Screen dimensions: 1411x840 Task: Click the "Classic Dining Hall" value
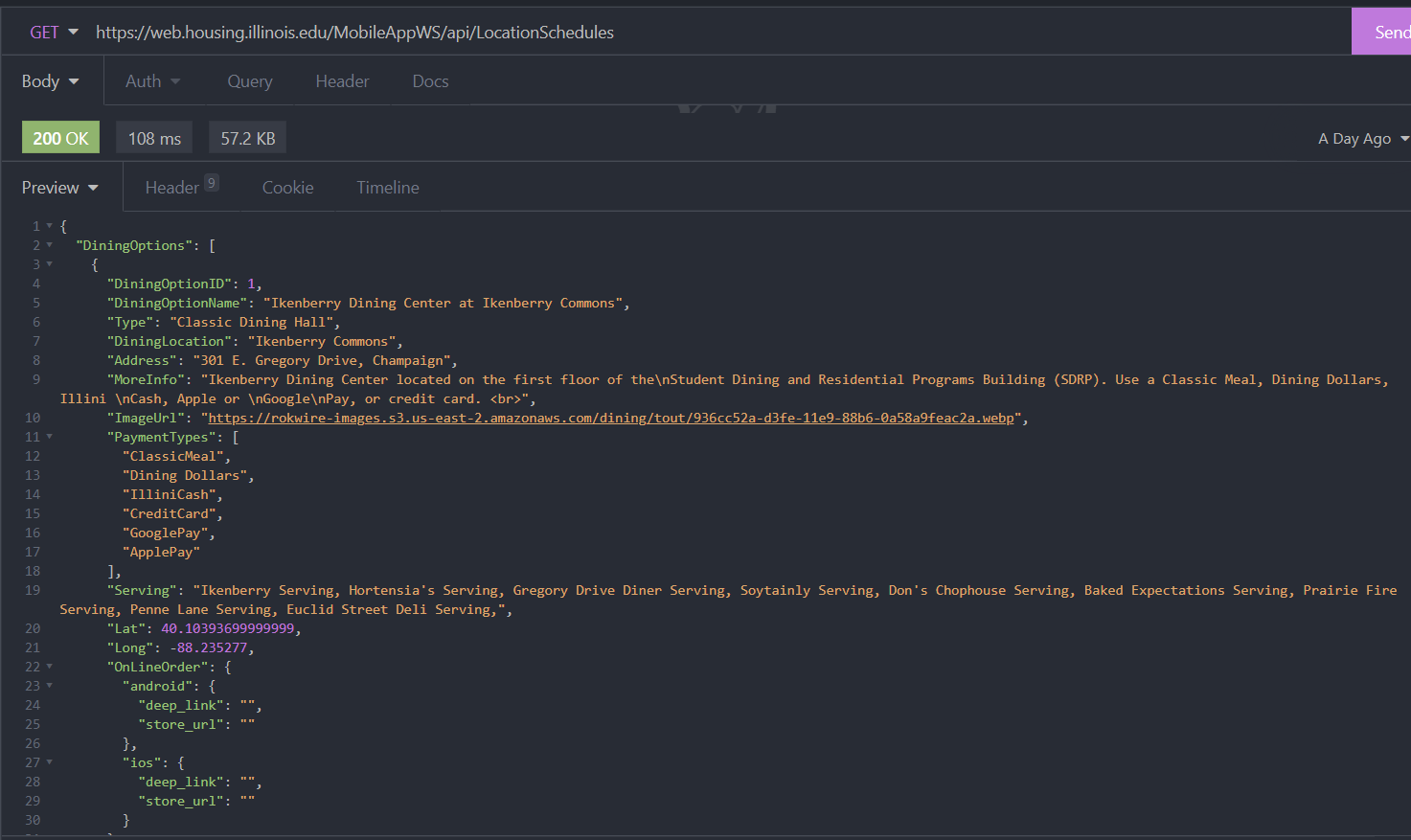pos(251,322)
